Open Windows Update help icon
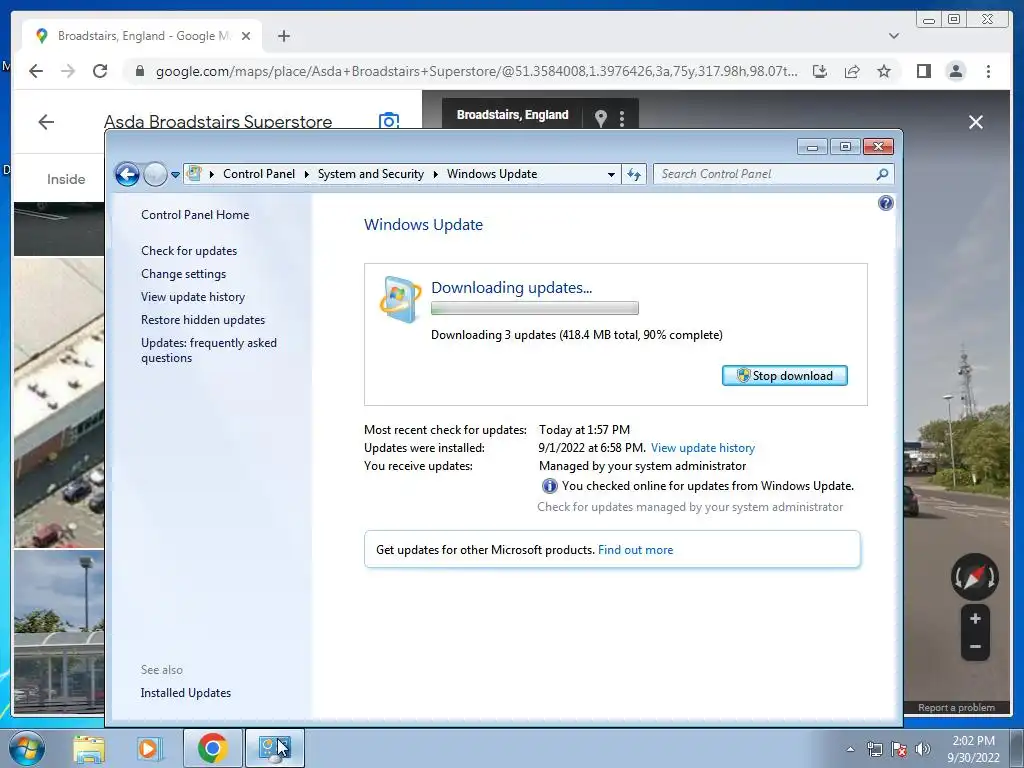Viewport: 1024px width, 768px height. (x=886, y=203)
